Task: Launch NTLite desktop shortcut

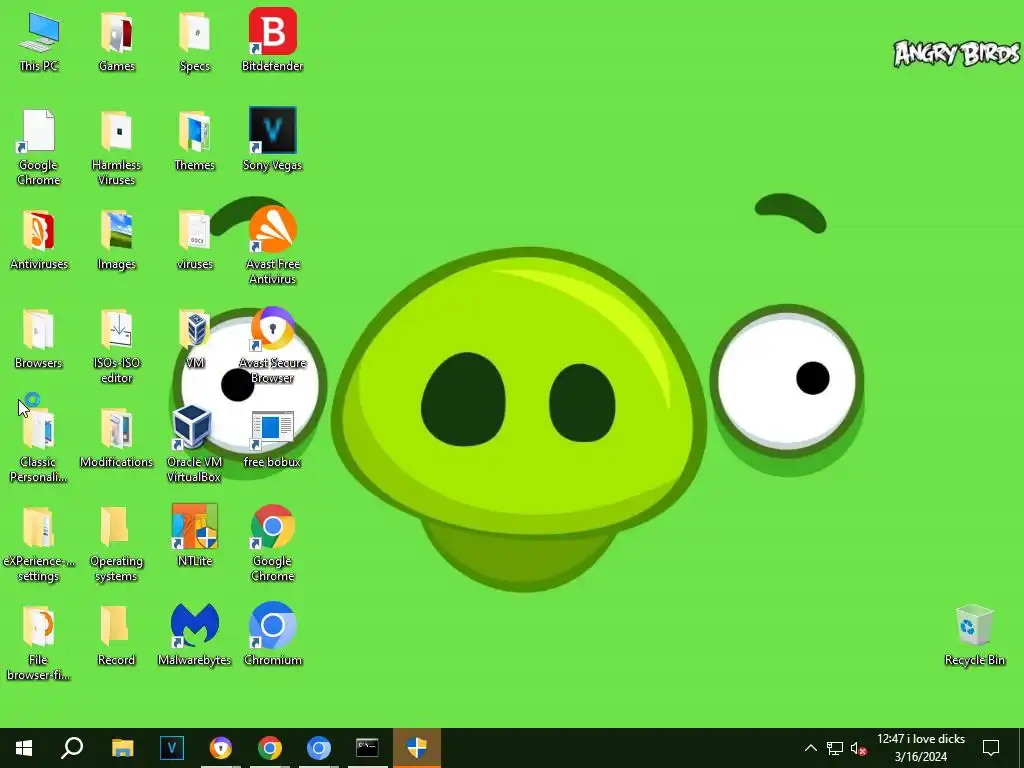Action: click(x=195, y=536)
